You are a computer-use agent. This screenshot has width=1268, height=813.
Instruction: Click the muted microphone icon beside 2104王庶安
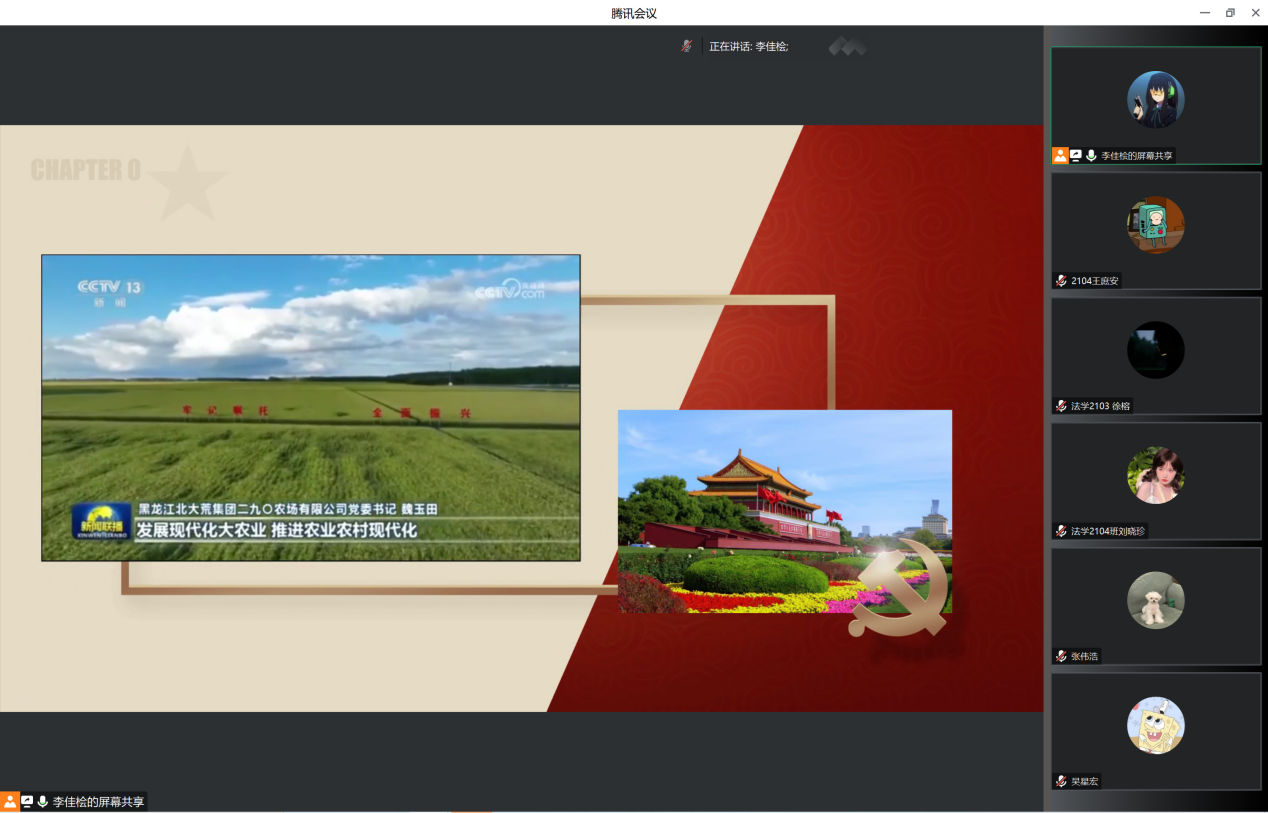click(1061, 281)
